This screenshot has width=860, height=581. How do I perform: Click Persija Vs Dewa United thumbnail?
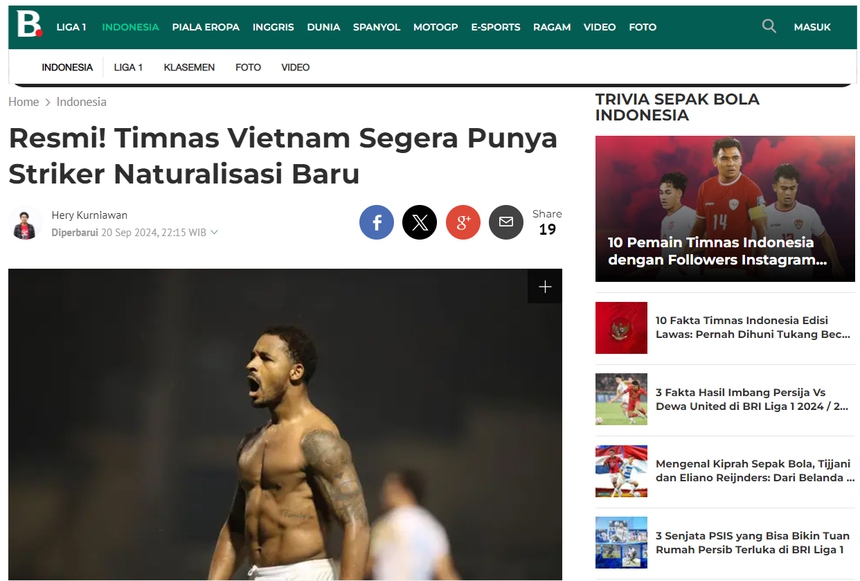coord(621,399)
